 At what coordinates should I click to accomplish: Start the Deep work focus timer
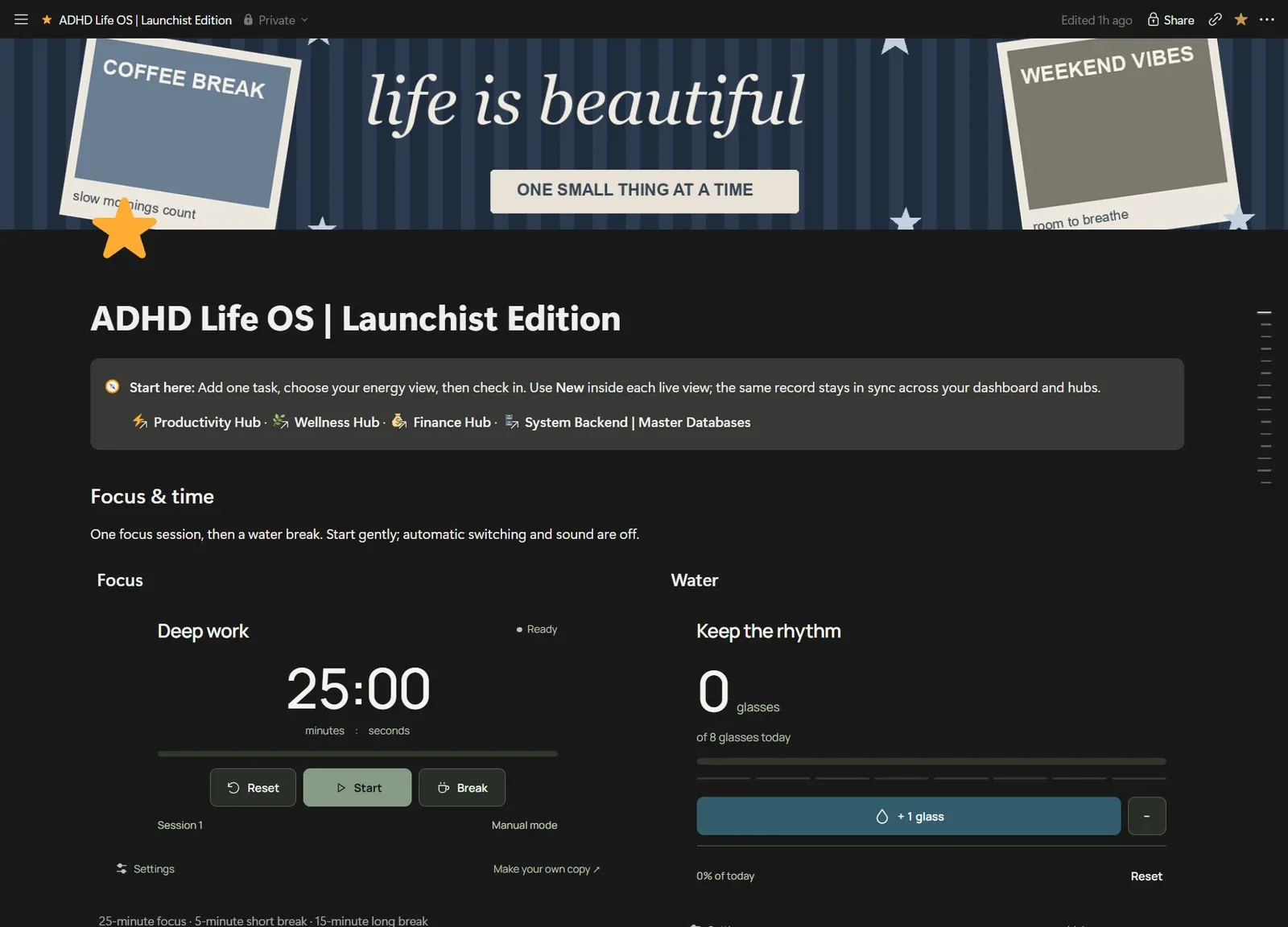(x=357, y=787)
